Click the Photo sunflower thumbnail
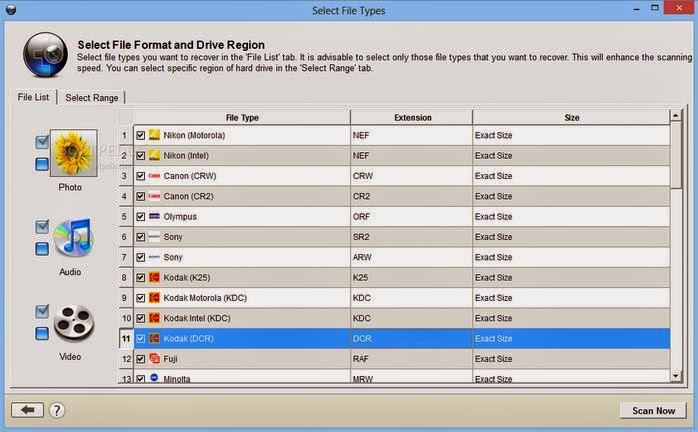 tap(73, 153)
